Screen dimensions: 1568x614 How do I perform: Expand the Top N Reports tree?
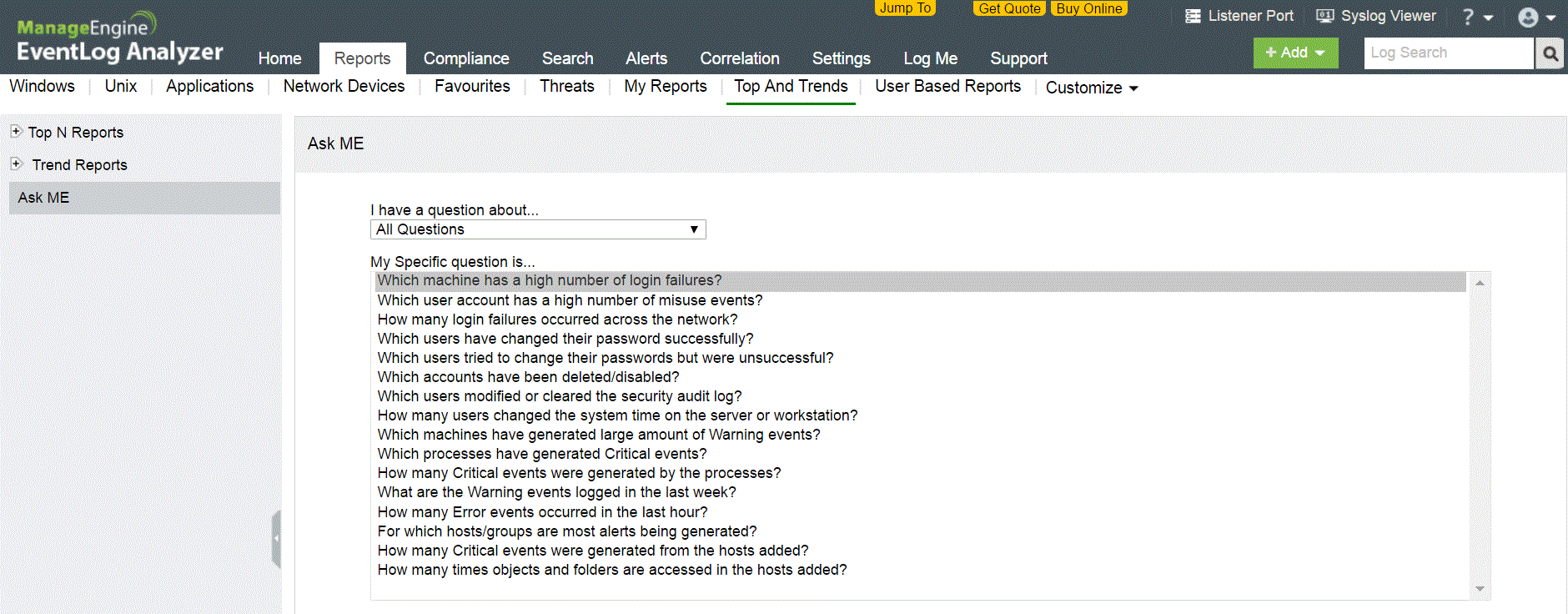16,132
